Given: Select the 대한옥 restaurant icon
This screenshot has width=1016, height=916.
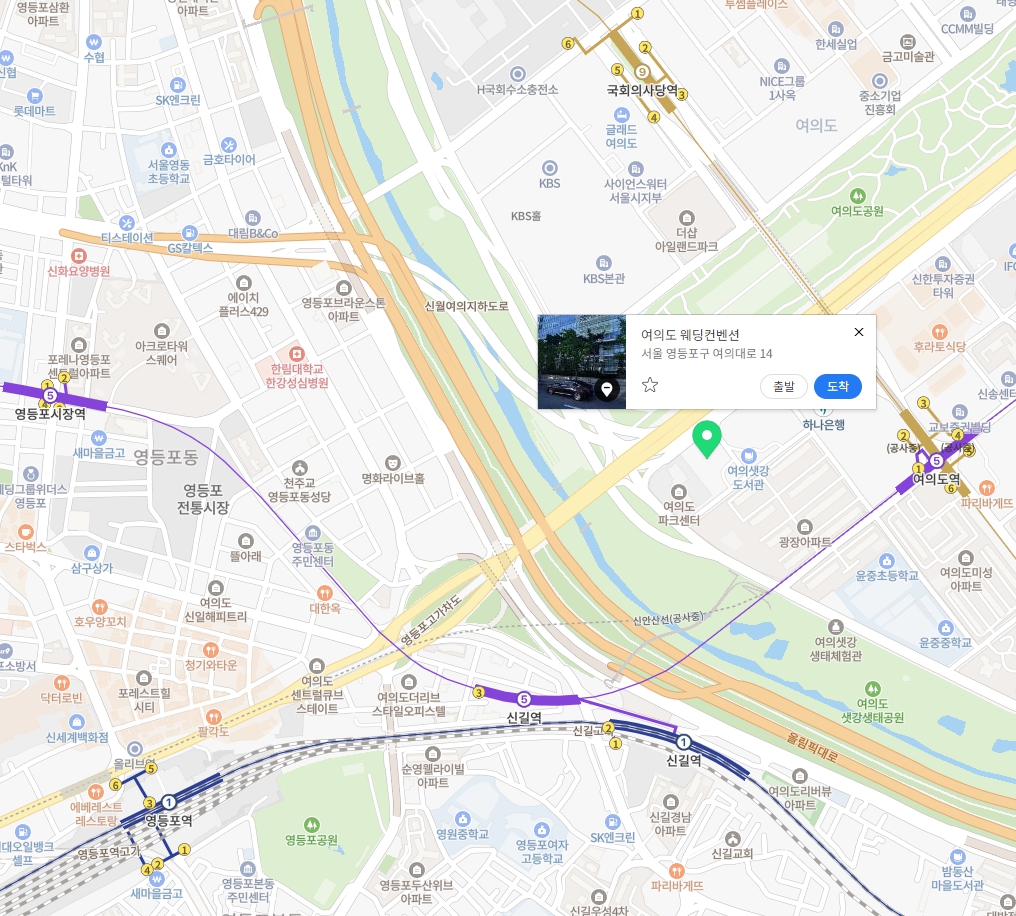Looking at the screenshot, I should point(325,593).
